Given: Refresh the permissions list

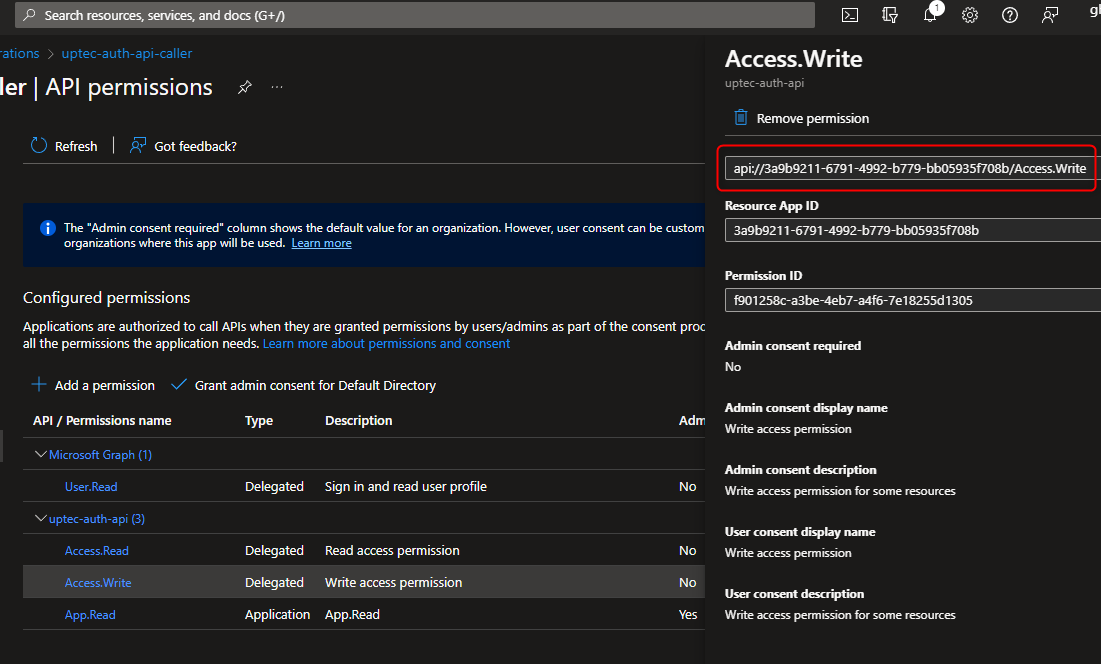Looking at the screenshot, I should (x=65, y=146).
